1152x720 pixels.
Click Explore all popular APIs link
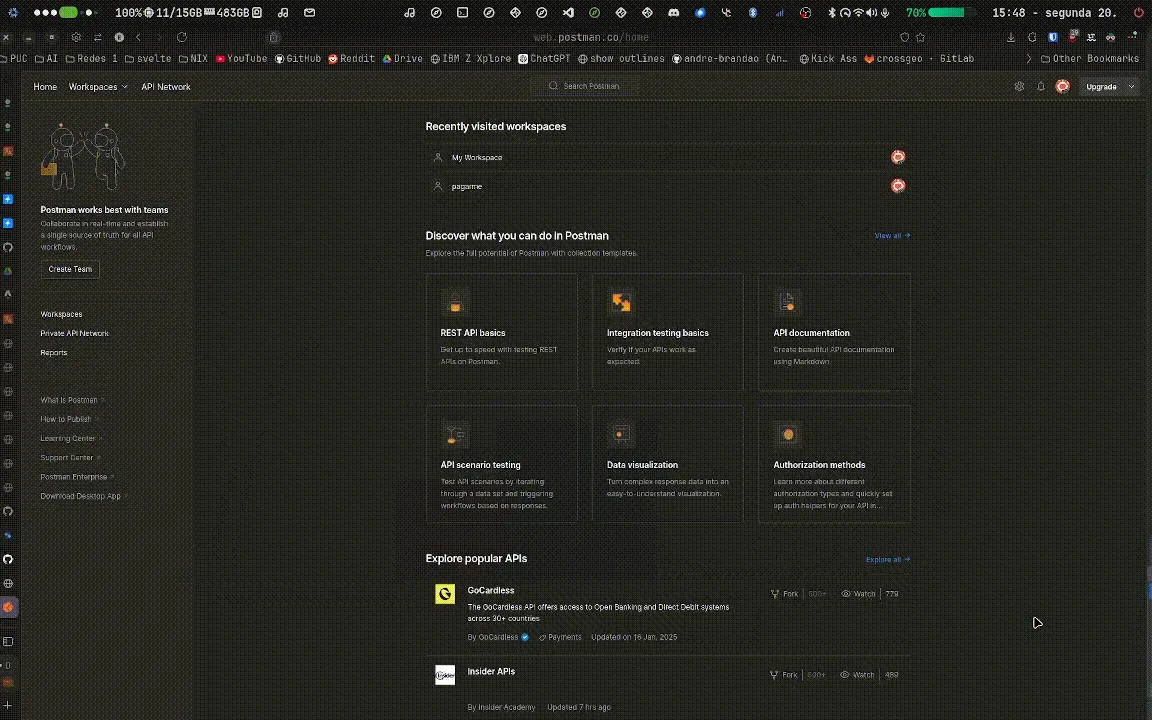click(888, 559)
